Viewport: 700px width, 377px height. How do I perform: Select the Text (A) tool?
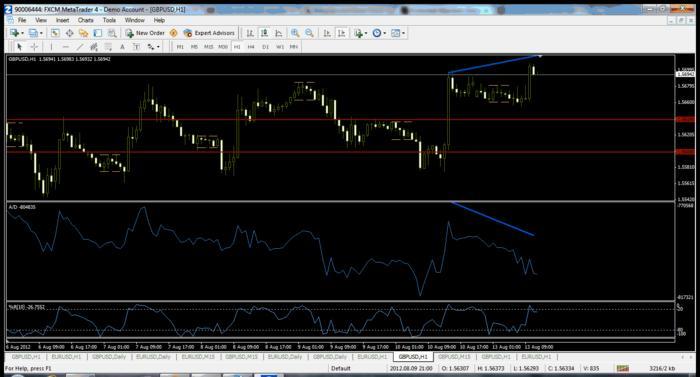point(122,46)
